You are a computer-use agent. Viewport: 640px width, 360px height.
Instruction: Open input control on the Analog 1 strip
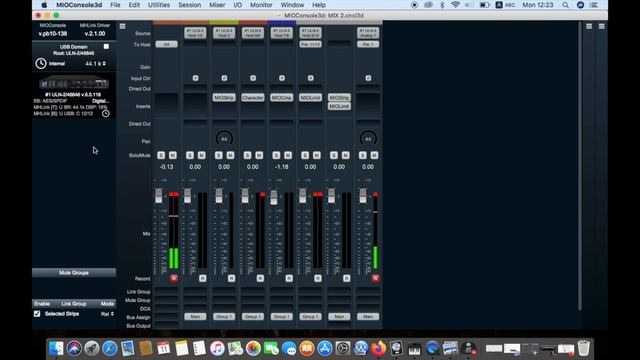tap(368, 78)
